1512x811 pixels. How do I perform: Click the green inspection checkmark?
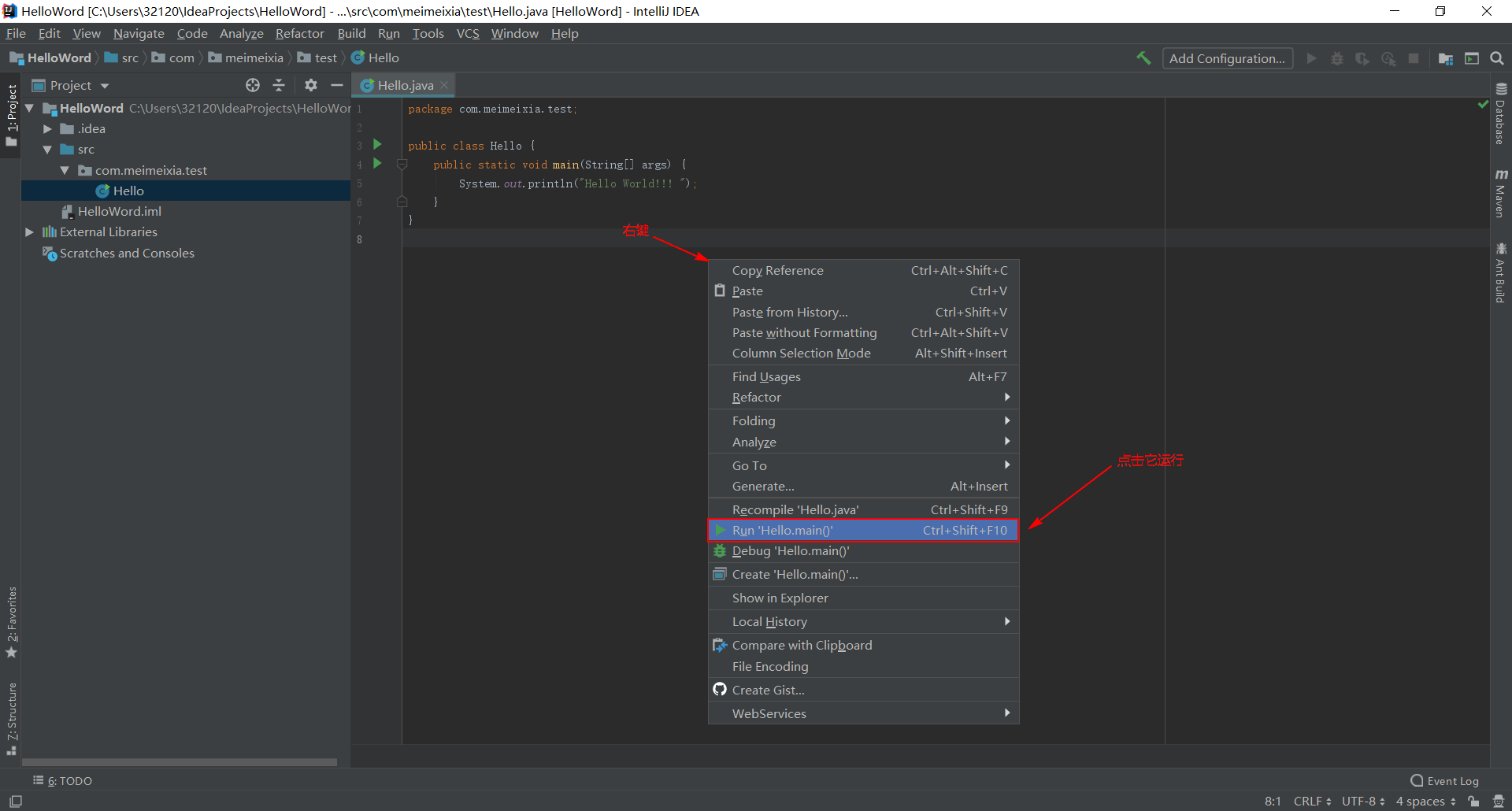pos(1483,105)
